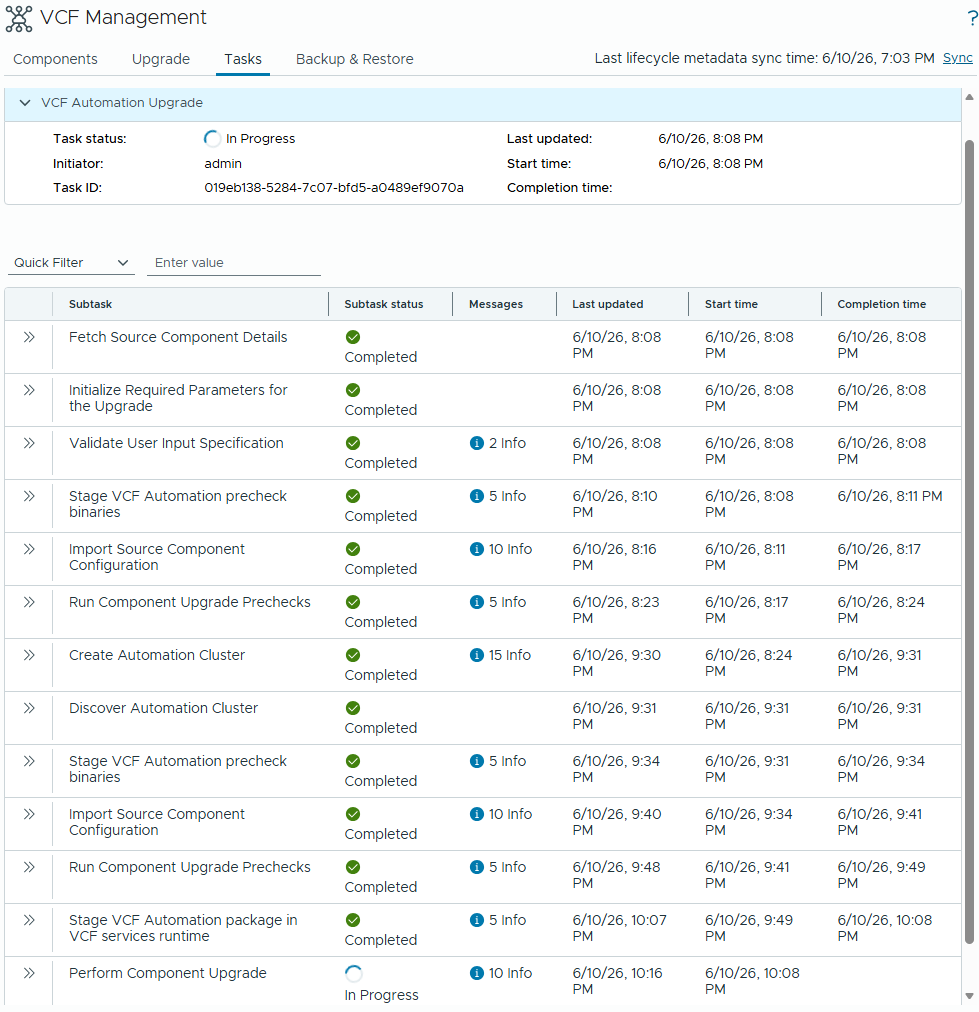This screenshot has width=979, height=1012.
Task: Expand the 8:23 PM Run Component Upgrade Prechecks row
Action: point(29,602)
